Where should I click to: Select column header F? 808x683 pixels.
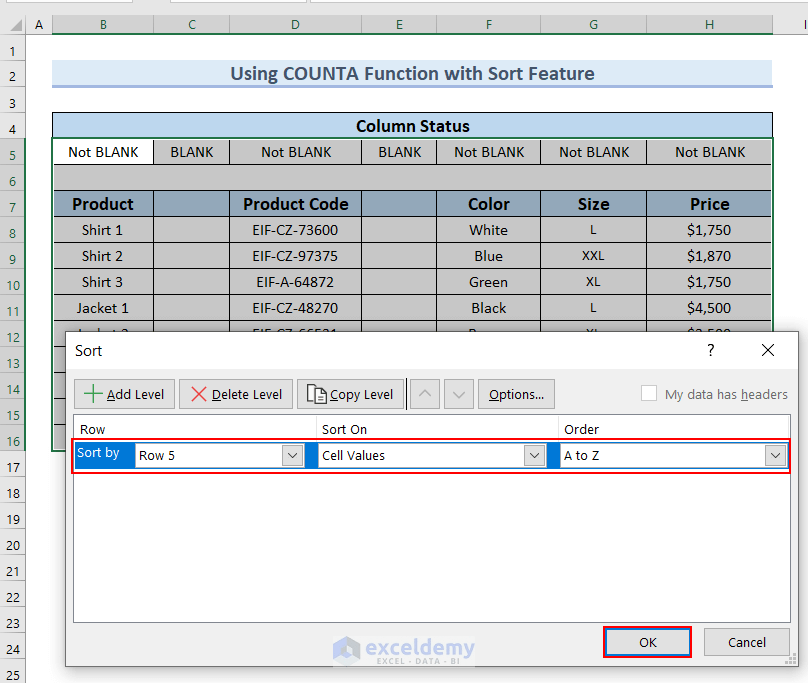click(488, 24)
